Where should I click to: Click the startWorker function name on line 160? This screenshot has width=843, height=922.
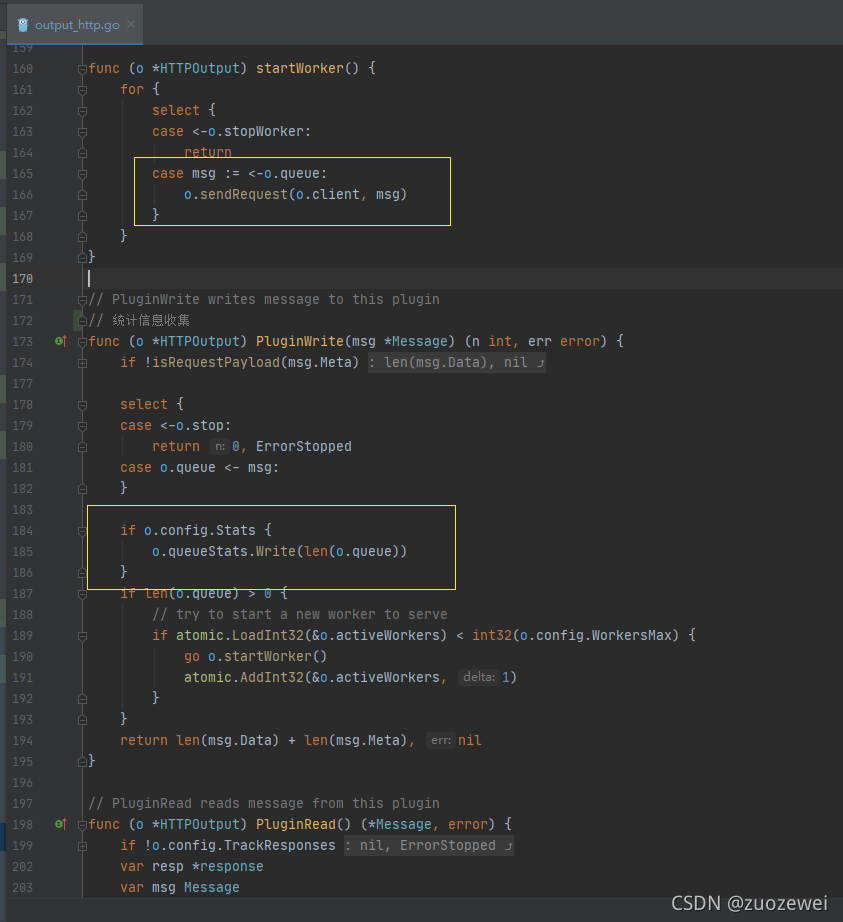(x=300, y=68)
